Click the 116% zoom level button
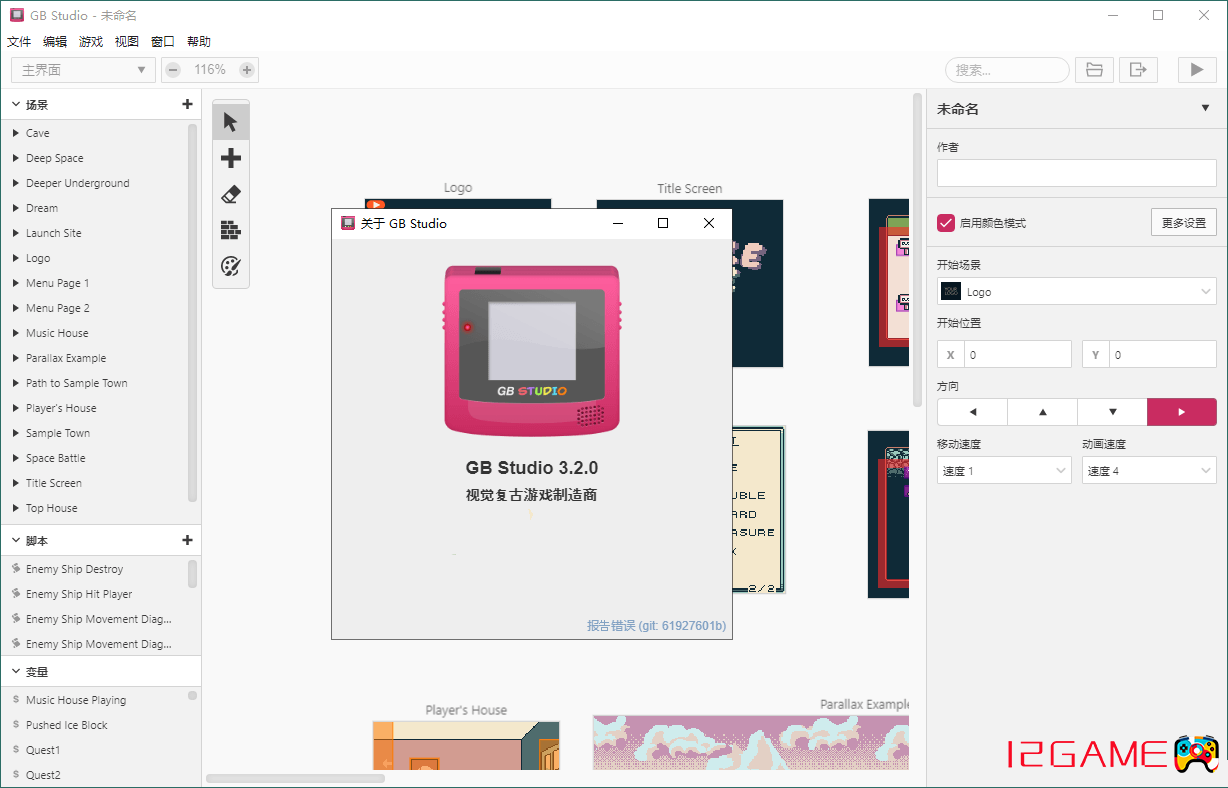This screenshot has height=788, width=1228. tap(210, 70)
